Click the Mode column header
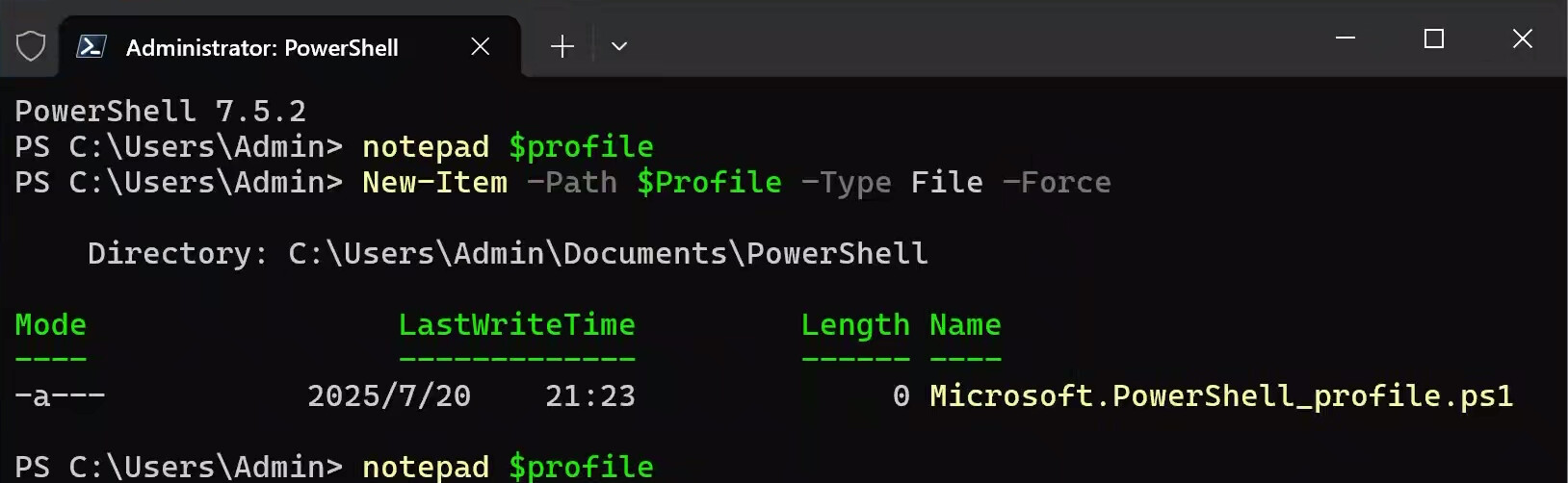Viewport: 1568px width, 483px height. click(x=51, y=325)
